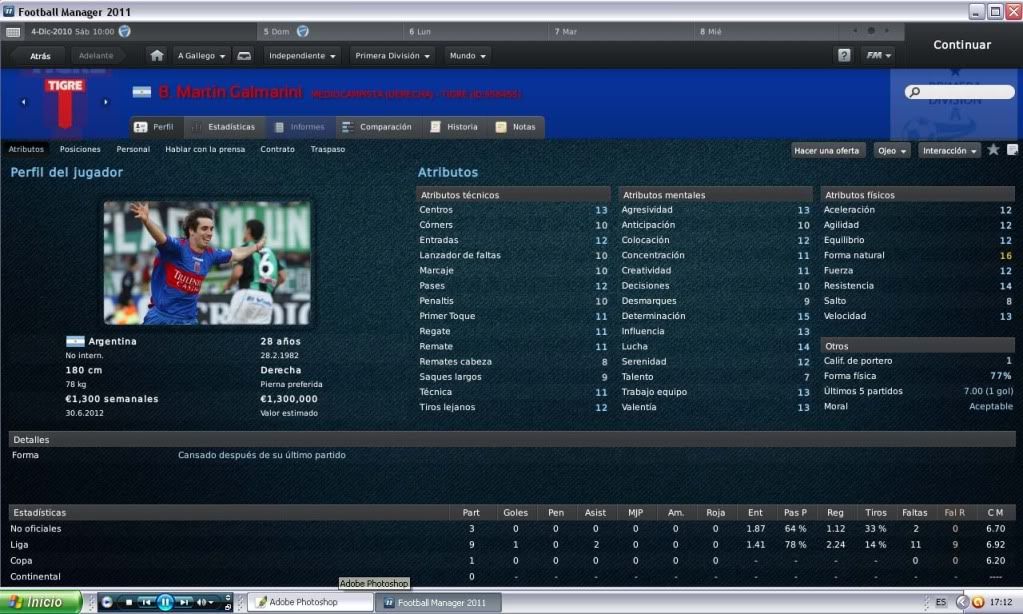Expand the Interacción dropdown
1023x614 pixels.
pyautogui.click(x=949, y=151)
